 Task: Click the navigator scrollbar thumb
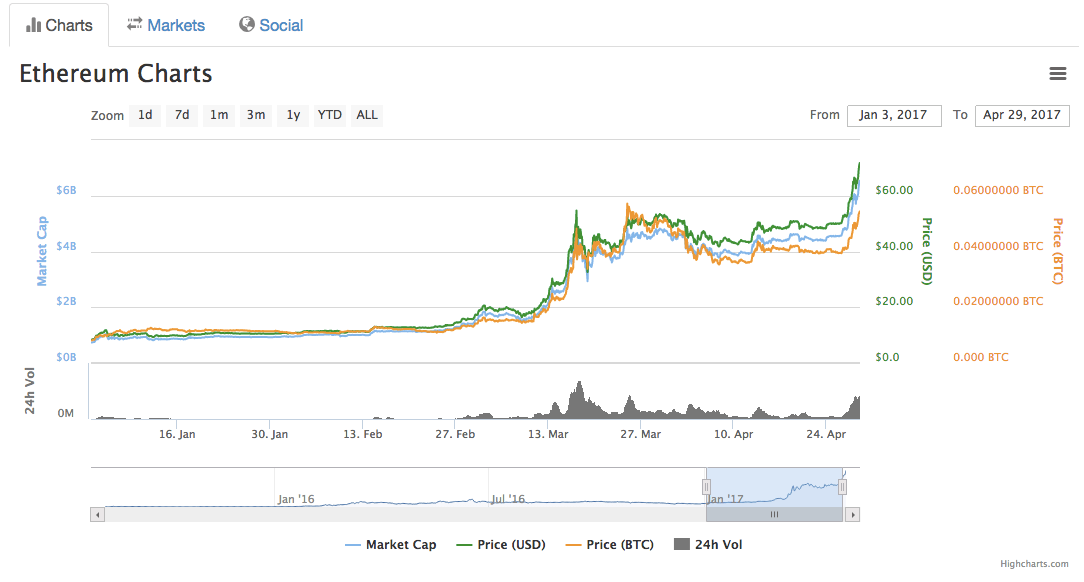click(774, 515)
